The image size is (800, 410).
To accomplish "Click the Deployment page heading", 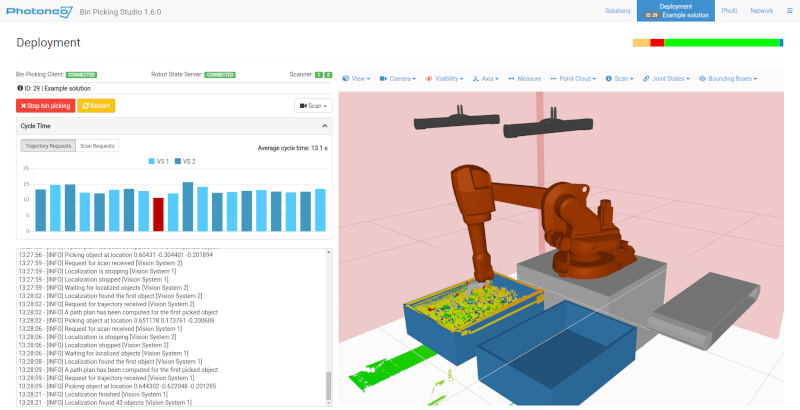I will tap(48, 43).
